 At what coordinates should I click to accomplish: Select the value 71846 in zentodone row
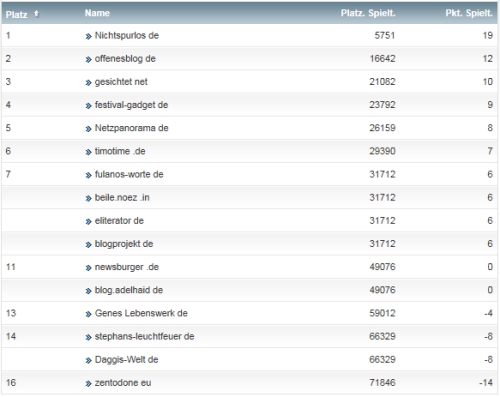click(382, 383)
